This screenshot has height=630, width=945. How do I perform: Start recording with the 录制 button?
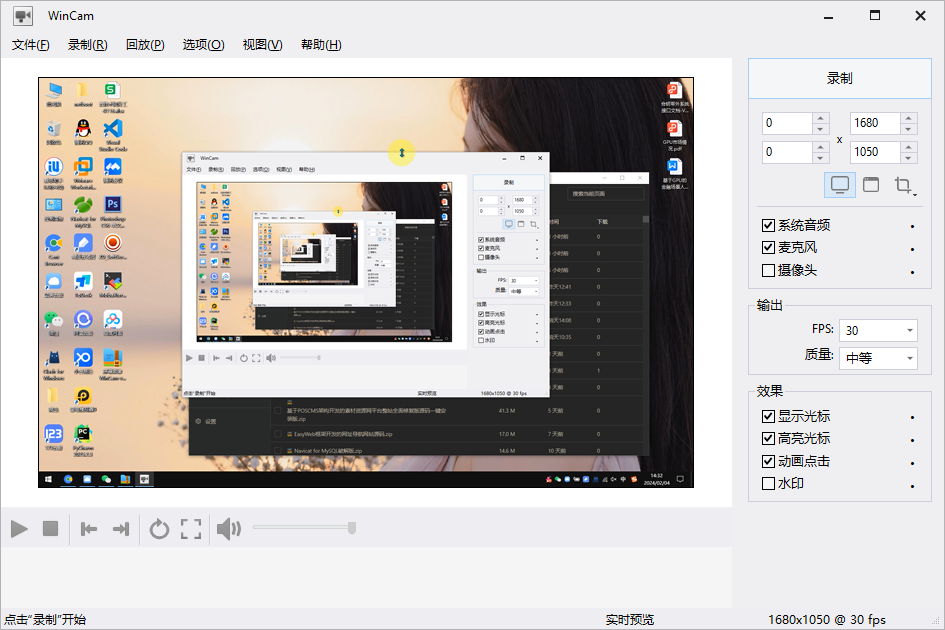point(840,78)
